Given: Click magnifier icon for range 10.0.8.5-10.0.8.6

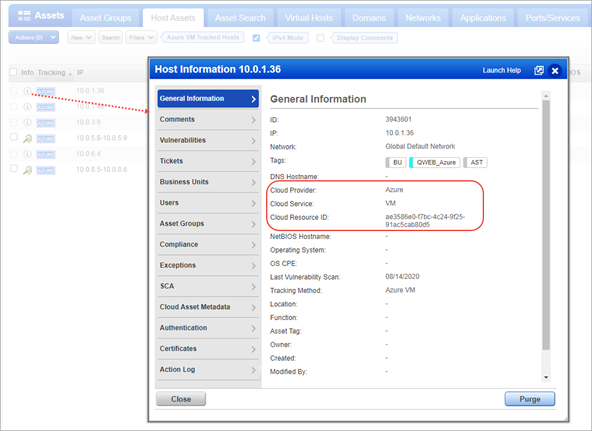Looking at the screenshot, I should point(27,170).
